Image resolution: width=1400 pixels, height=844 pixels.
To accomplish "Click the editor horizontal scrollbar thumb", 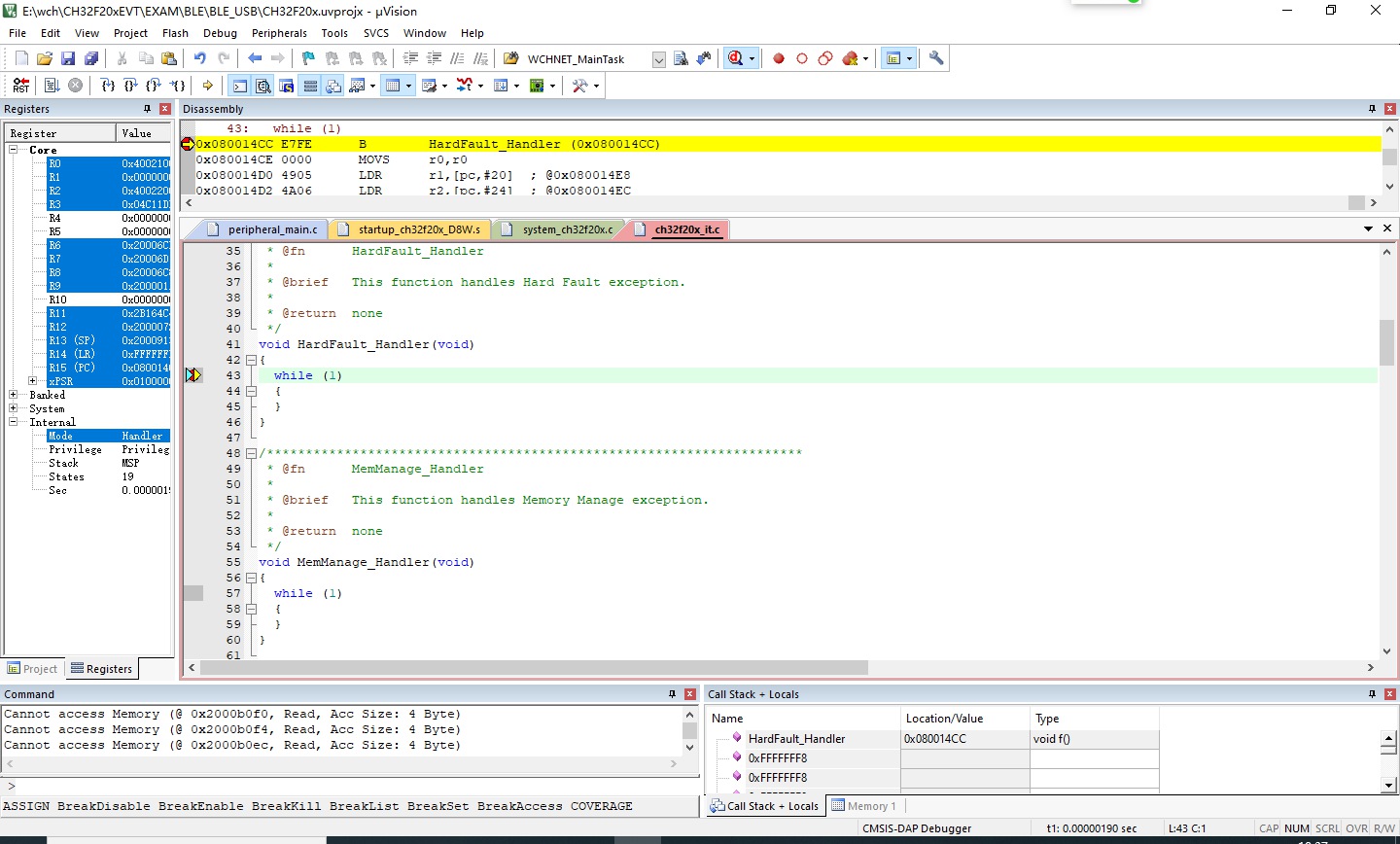I will coord(534,668).
